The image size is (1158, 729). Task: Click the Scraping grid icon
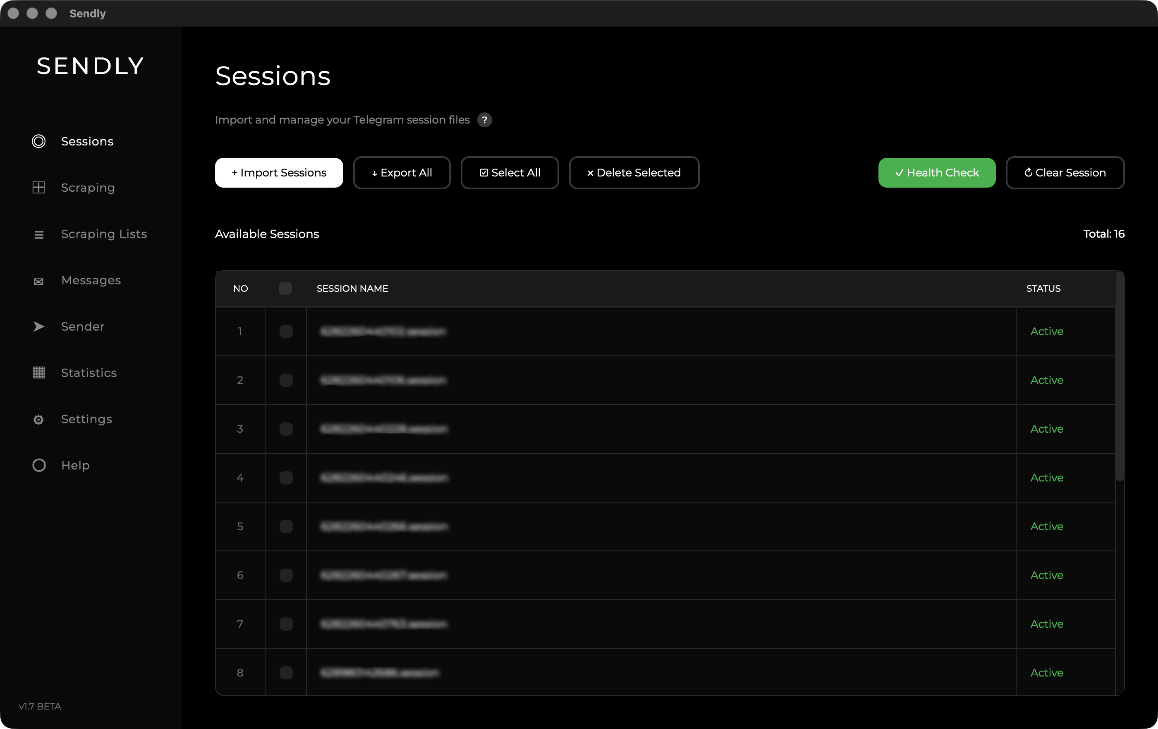(39, 188)
